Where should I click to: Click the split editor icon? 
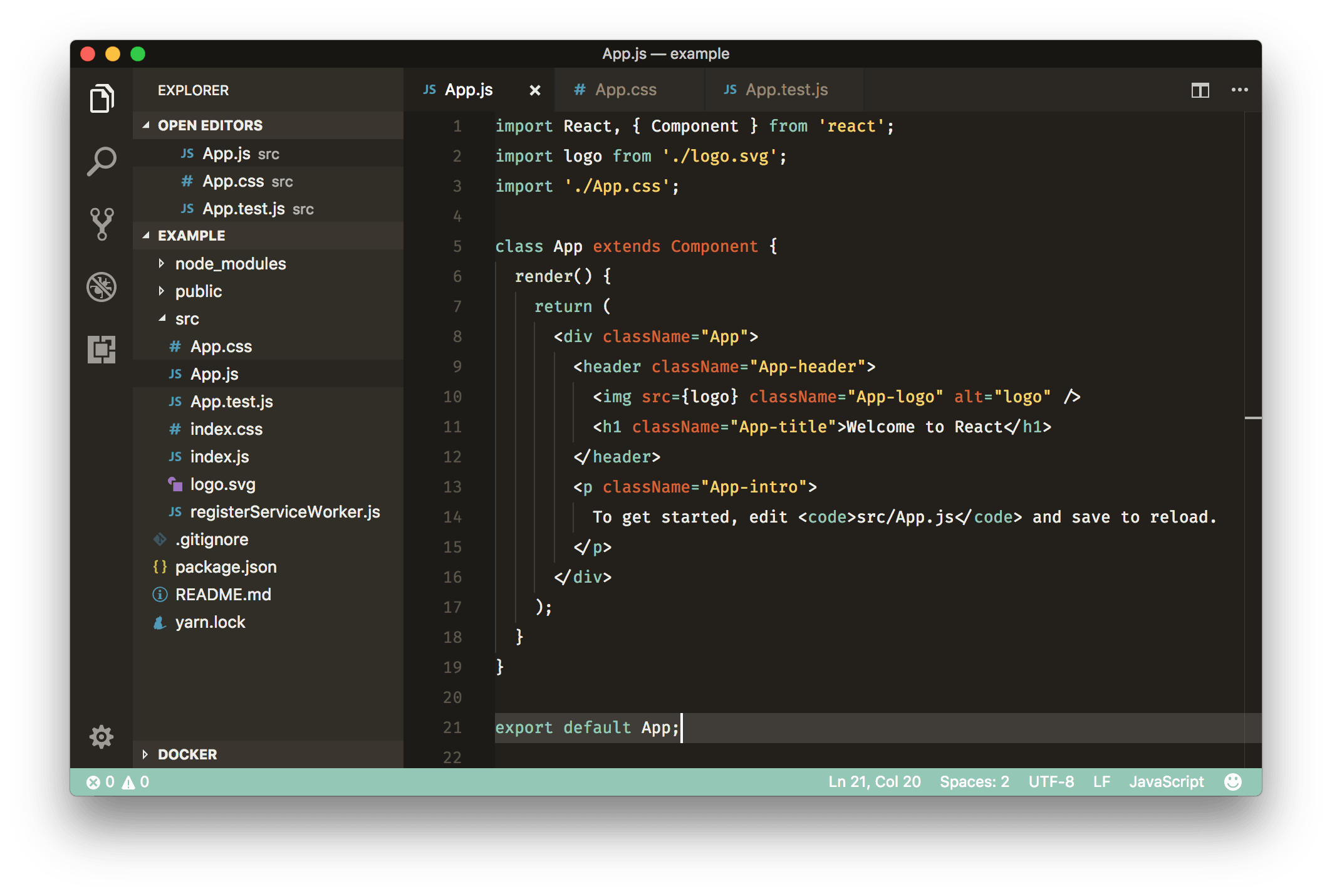click(x=1200, y=90)
